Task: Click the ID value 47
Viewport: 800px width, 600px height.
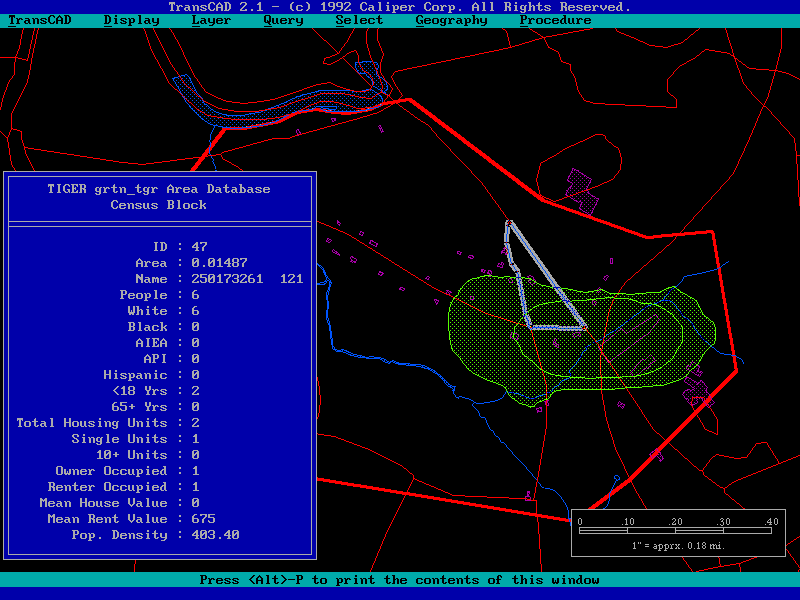Action: 199,247
